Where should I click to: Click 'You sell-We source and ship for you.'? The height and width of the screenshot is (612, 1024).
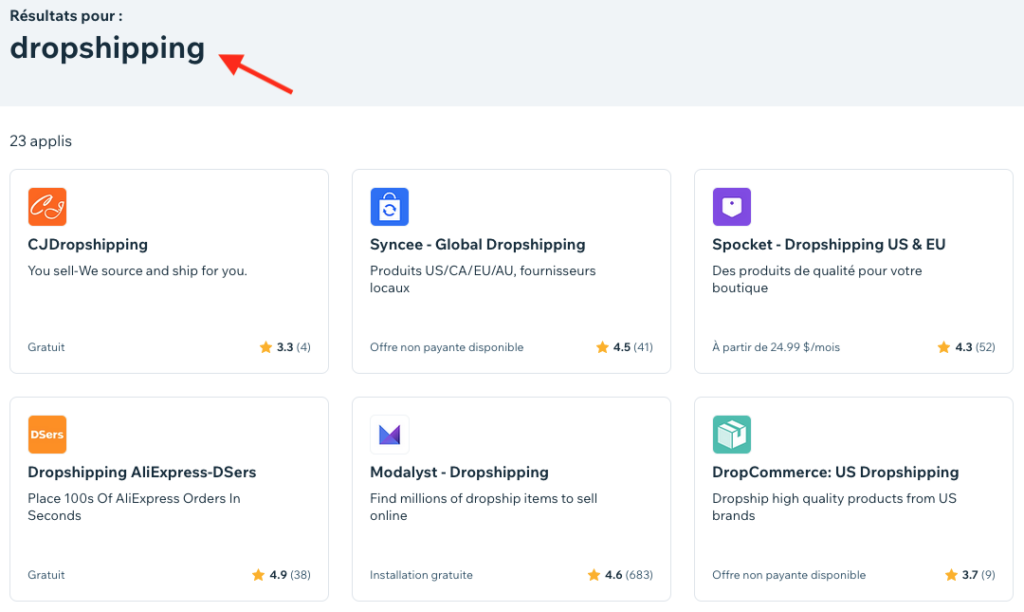(x=137, y=270)
